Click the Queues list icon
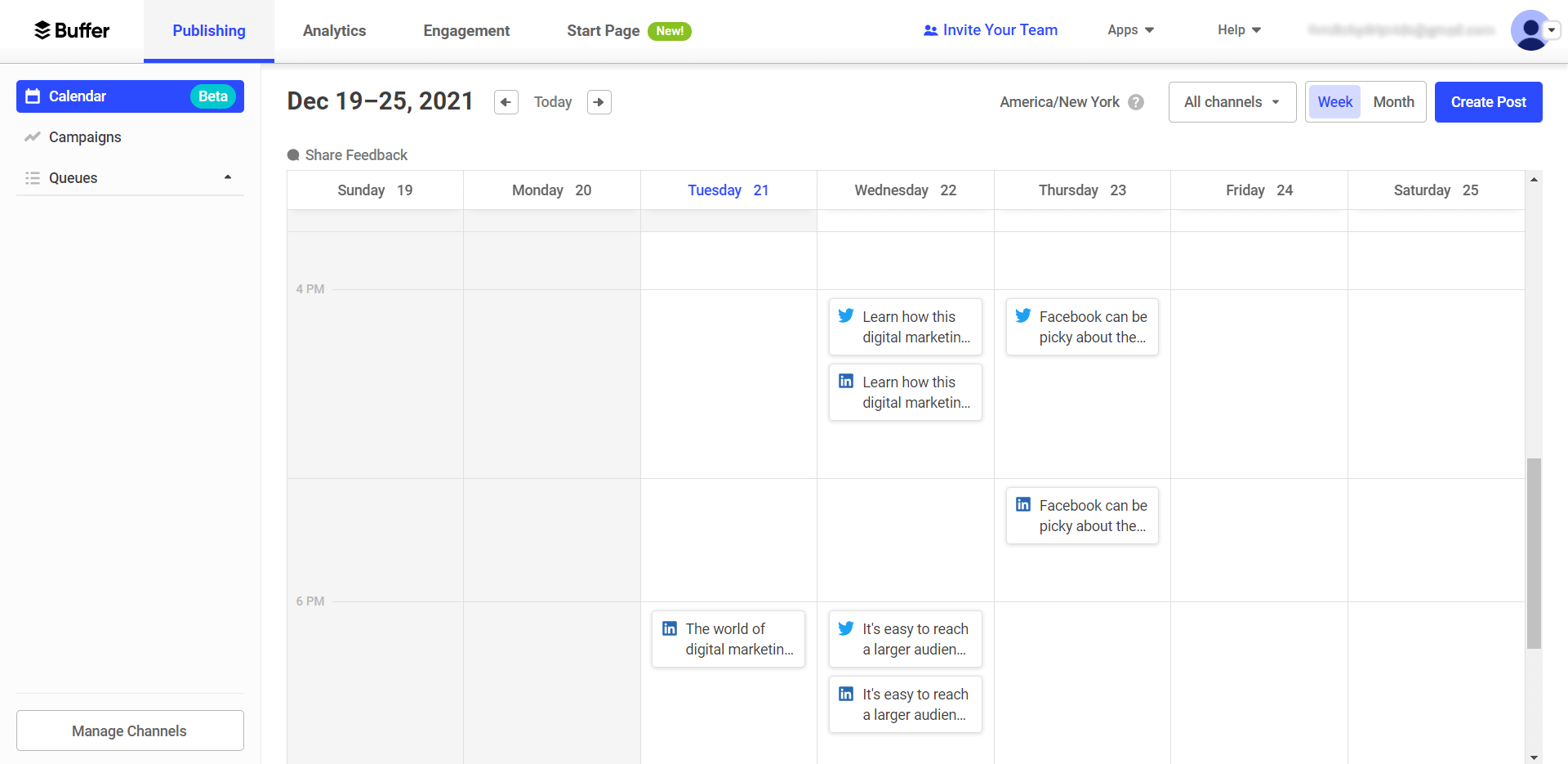This screenshot has height=764, width=1568. coord(33,178)
